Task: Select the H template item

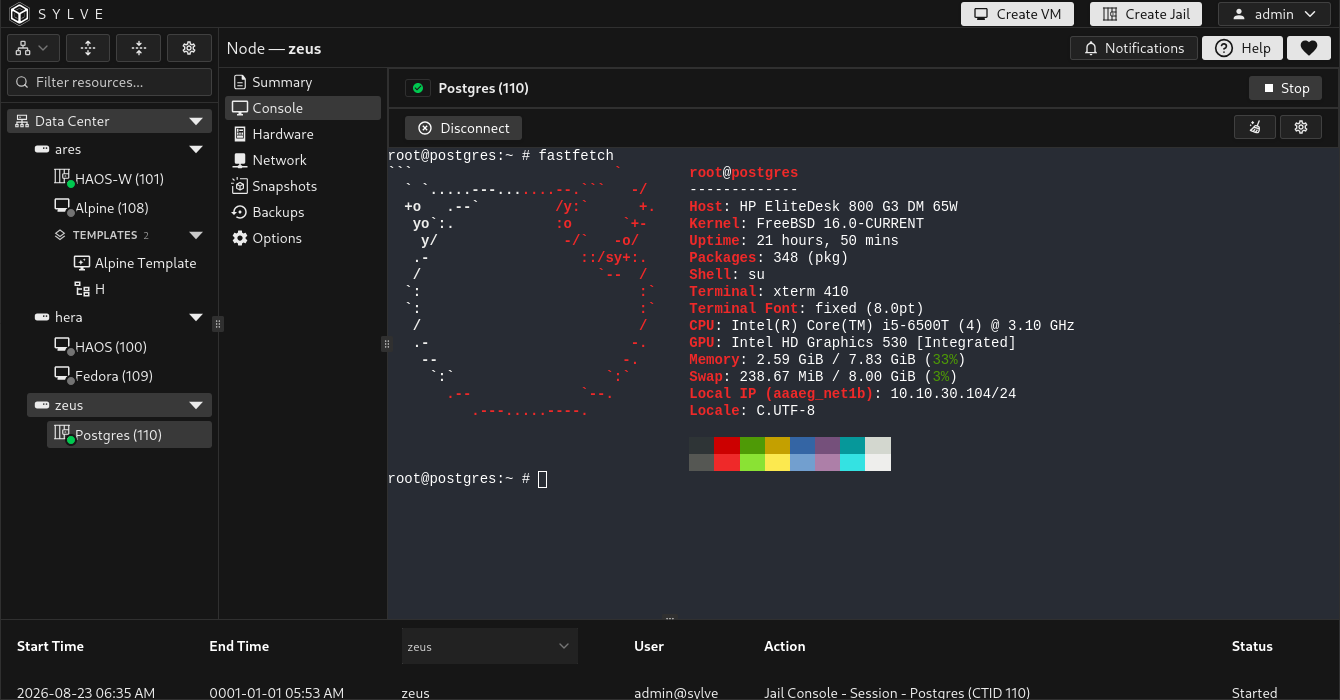Action: click(139, 289)
